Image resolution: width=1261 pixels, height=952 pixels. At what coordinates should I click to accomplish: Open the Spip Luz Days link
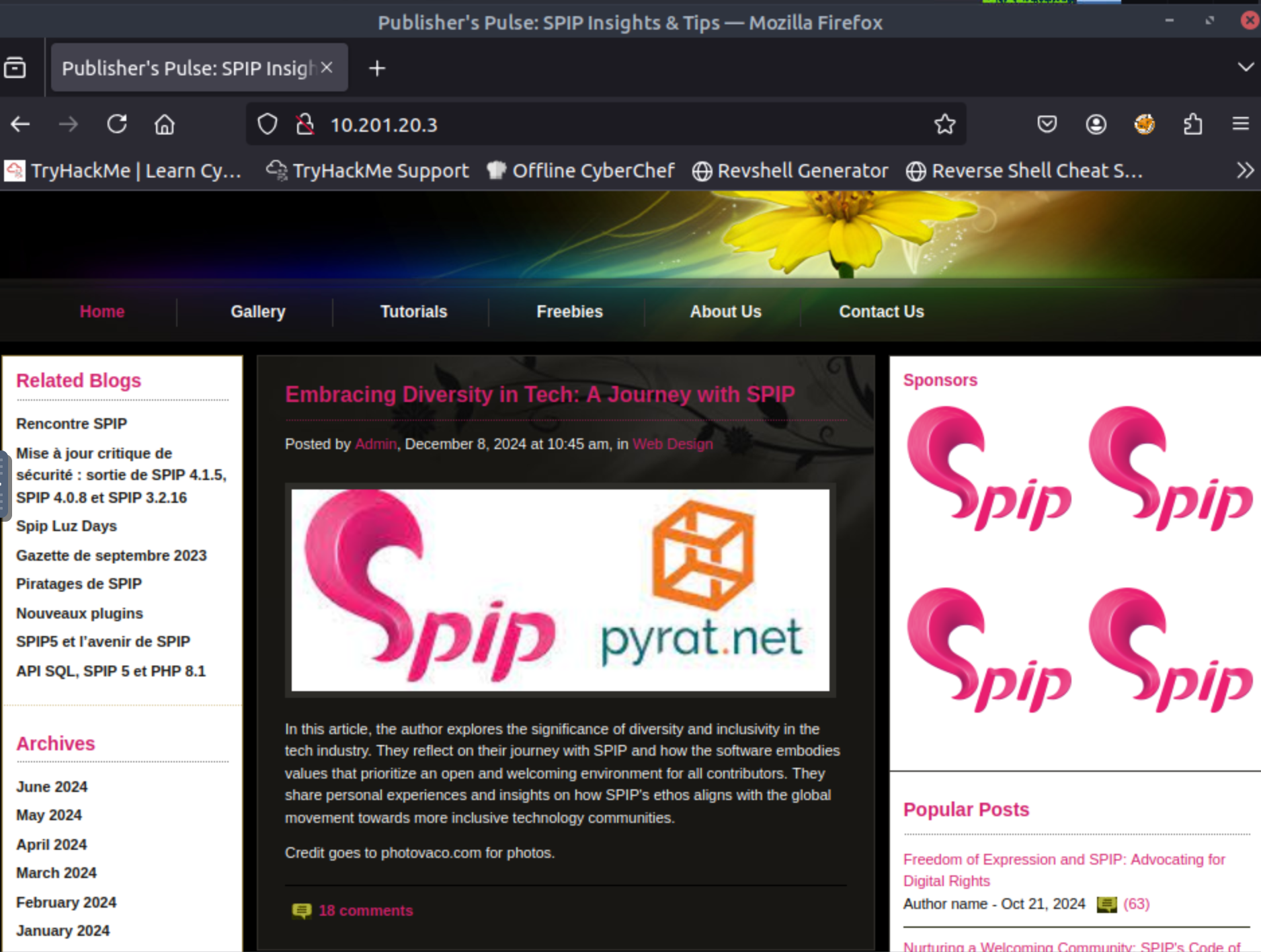tap(67, 526)
